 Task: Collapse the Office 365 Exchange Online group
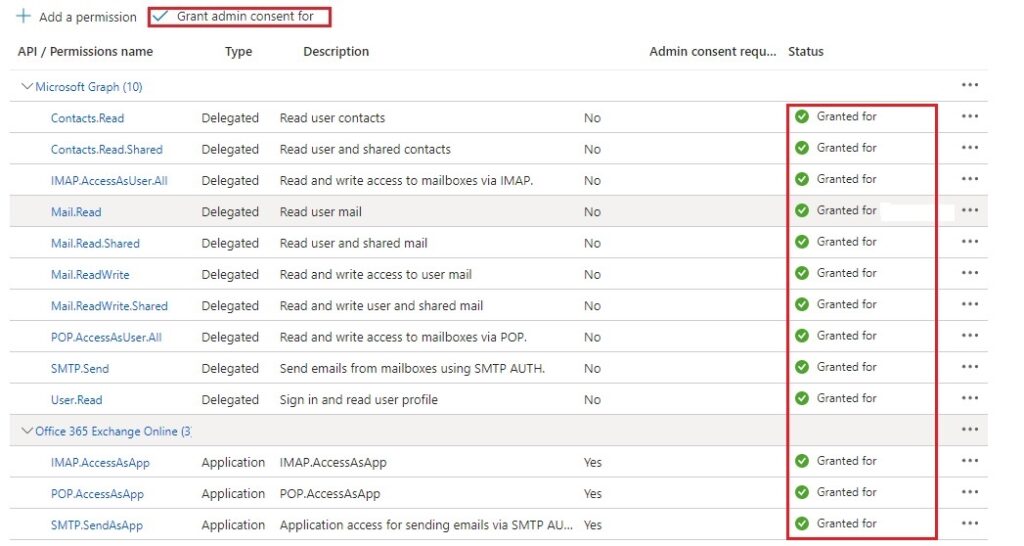pyautogui.click(x=27, y=431)
